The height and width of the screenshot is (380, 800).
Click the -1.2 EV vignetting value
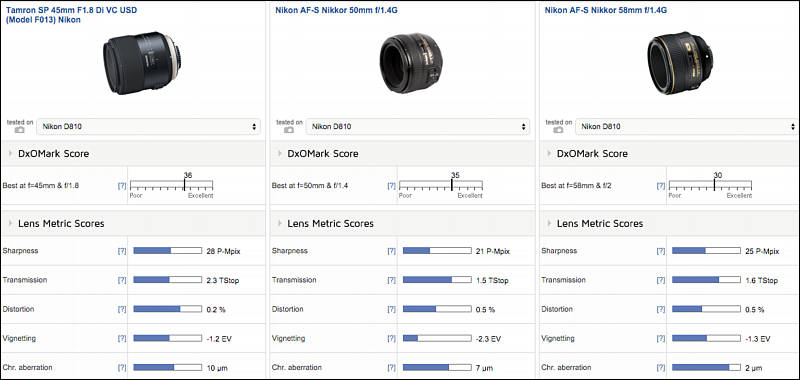219,339
